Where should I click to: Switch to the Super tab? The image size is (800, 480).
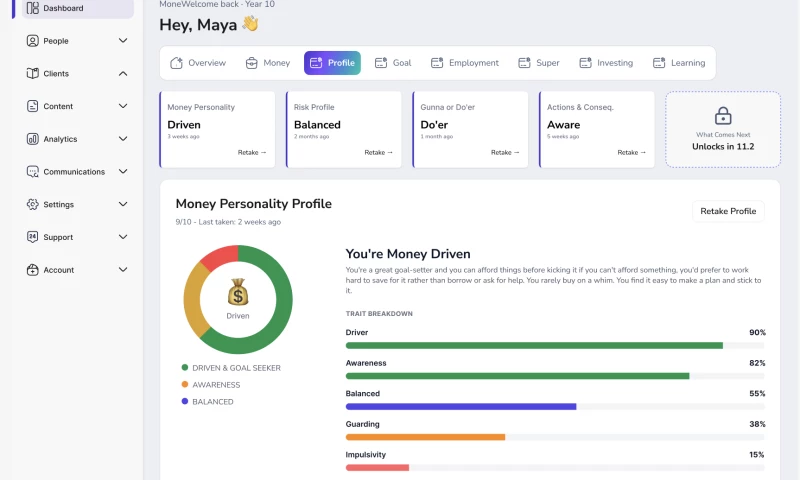pos(539,63)
